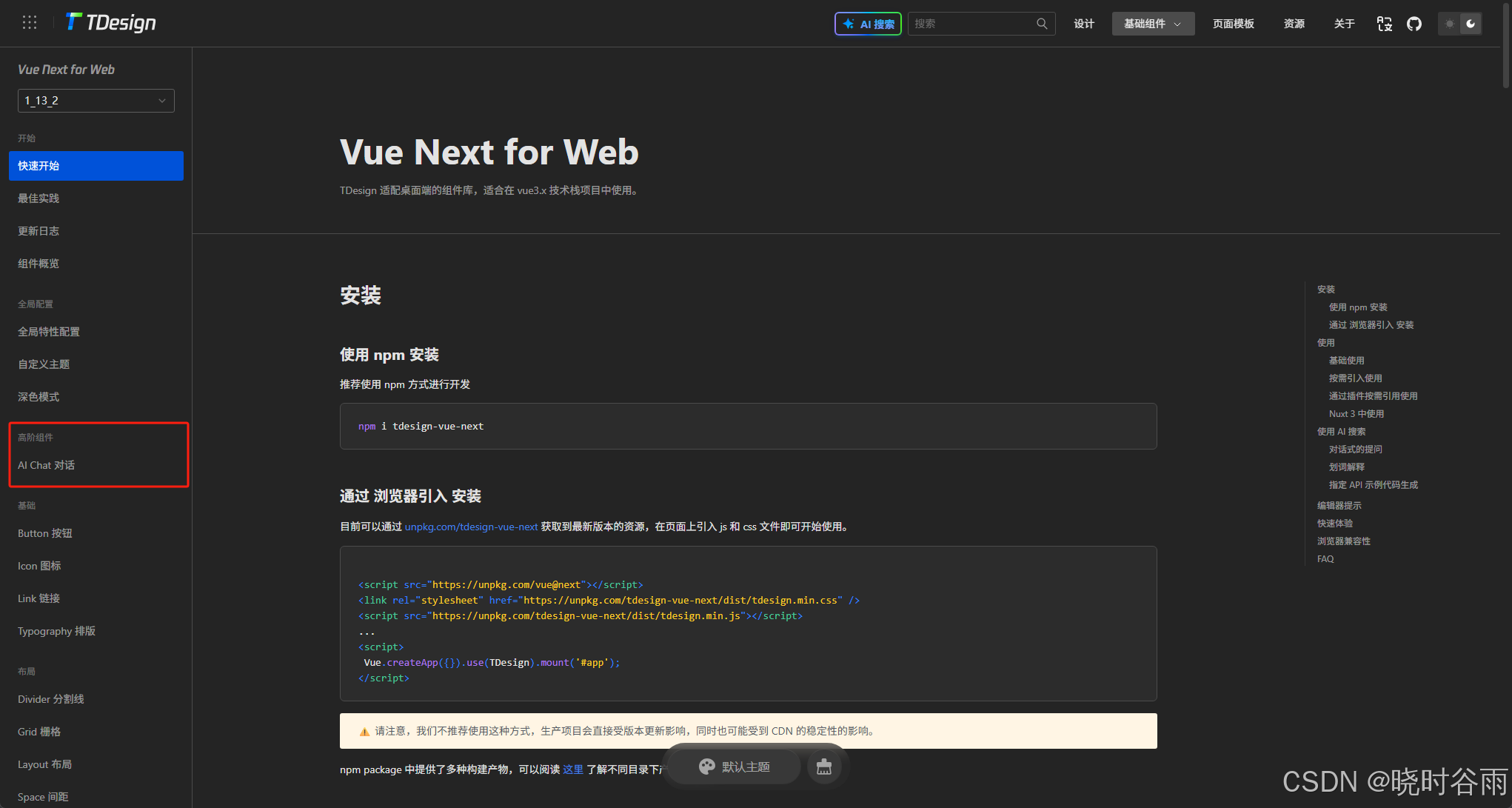Click the AI 搜索 sparkle button
Screen dimensions: 1512x808
point(868,24)
